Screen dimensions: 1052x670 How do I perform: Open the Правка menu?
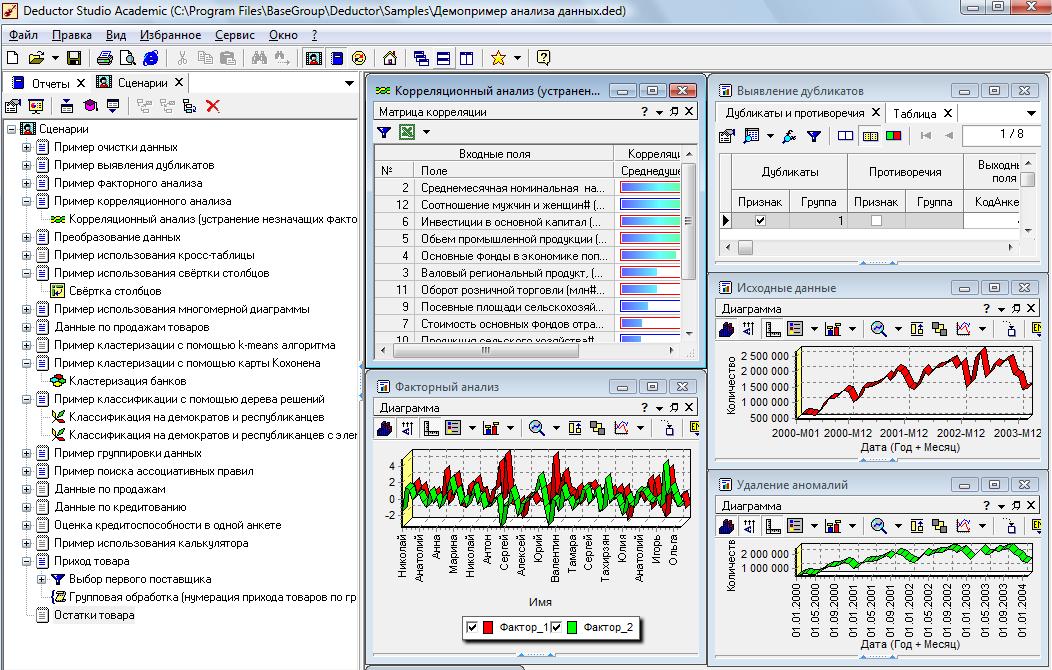tap(72, 35)
